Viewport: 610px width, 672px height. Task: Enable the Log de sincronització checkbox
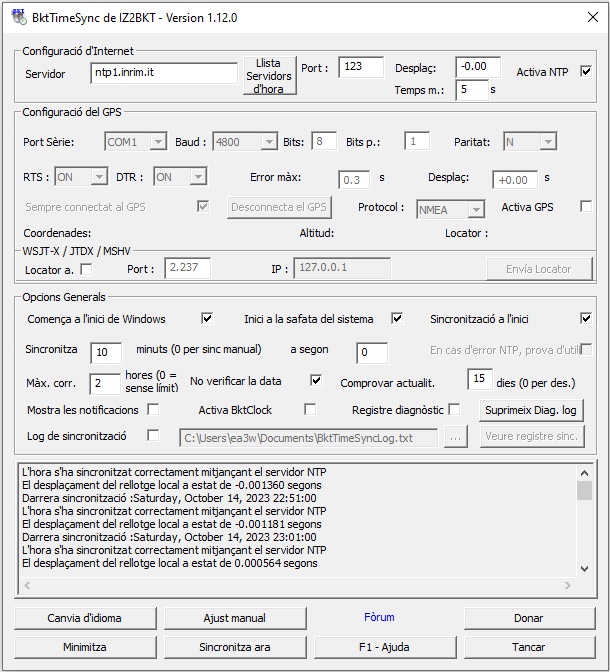tap(153, 435)
